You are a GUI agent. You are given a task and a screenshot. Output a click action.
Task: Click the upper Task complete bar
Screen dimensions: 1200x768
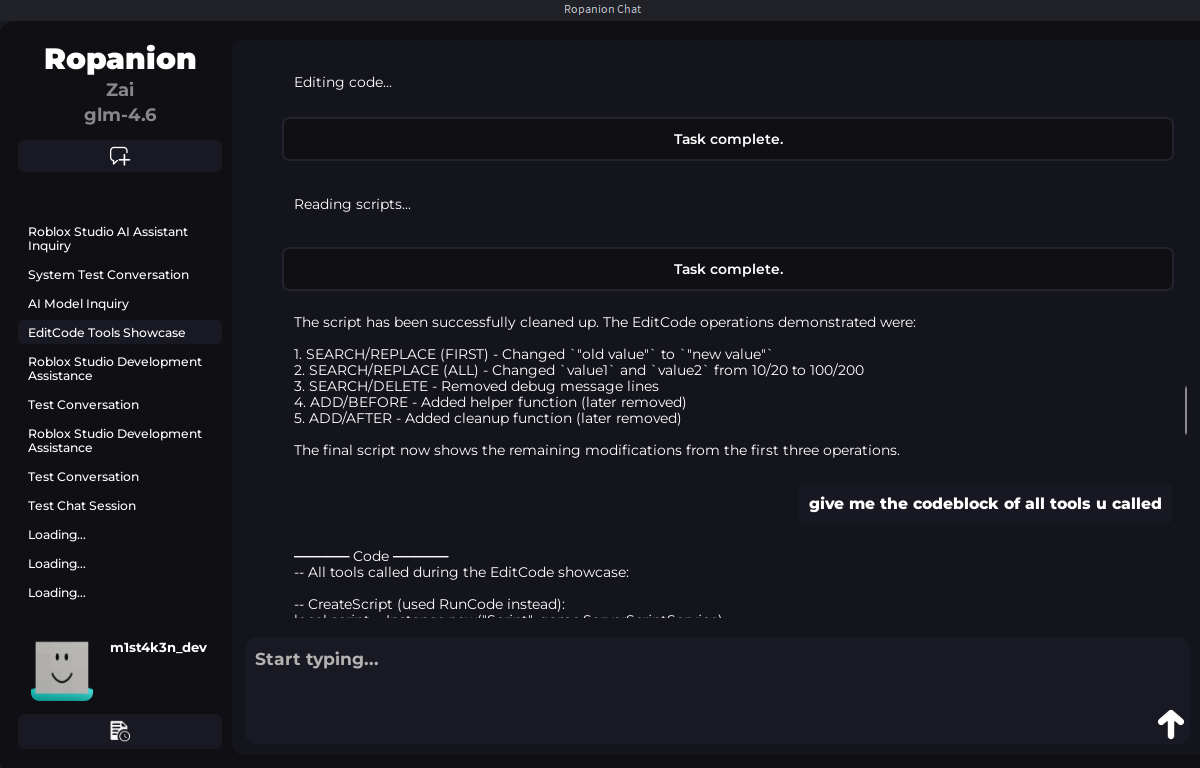coord(728,139)
